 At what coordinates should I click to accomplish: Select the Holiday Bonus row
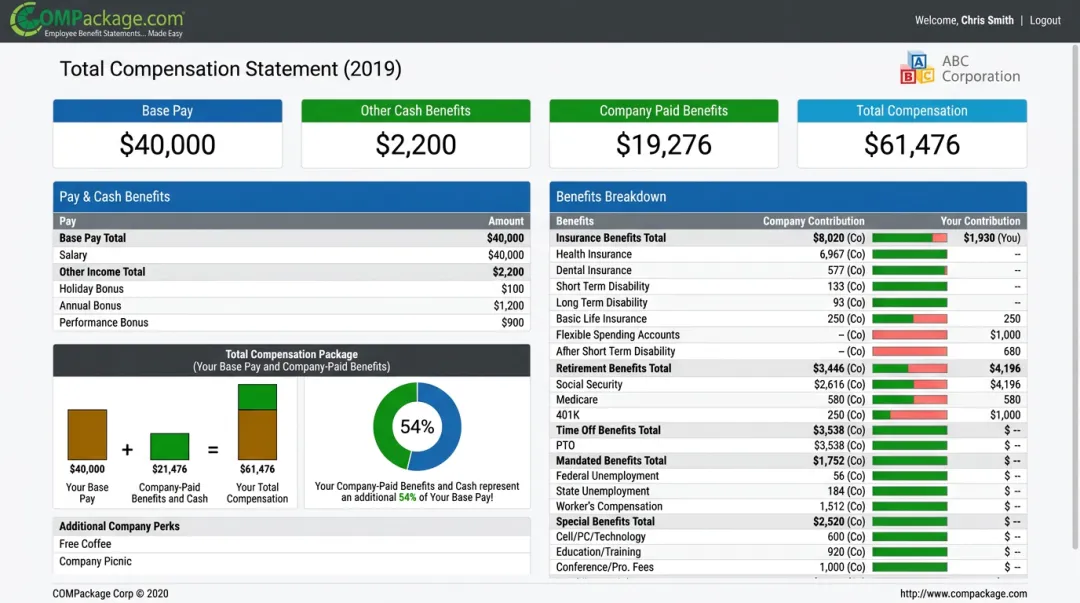pos(291,289)
